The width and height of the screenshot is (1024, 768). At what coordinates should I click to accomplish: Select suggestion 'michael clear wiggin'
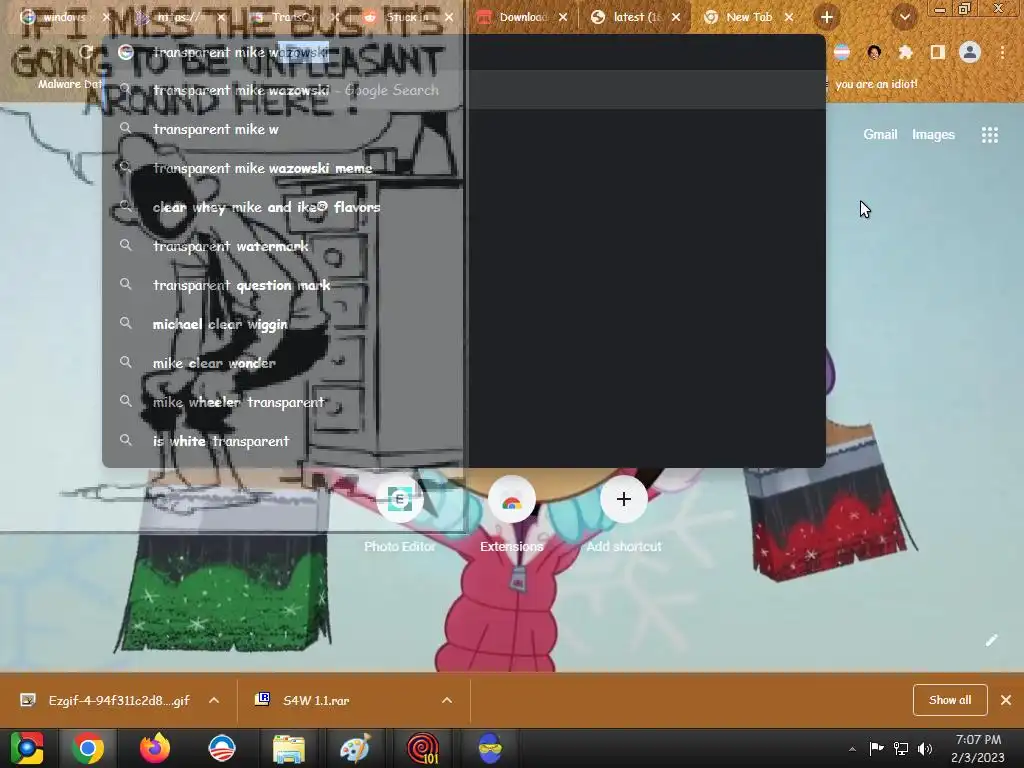(464, 324)
